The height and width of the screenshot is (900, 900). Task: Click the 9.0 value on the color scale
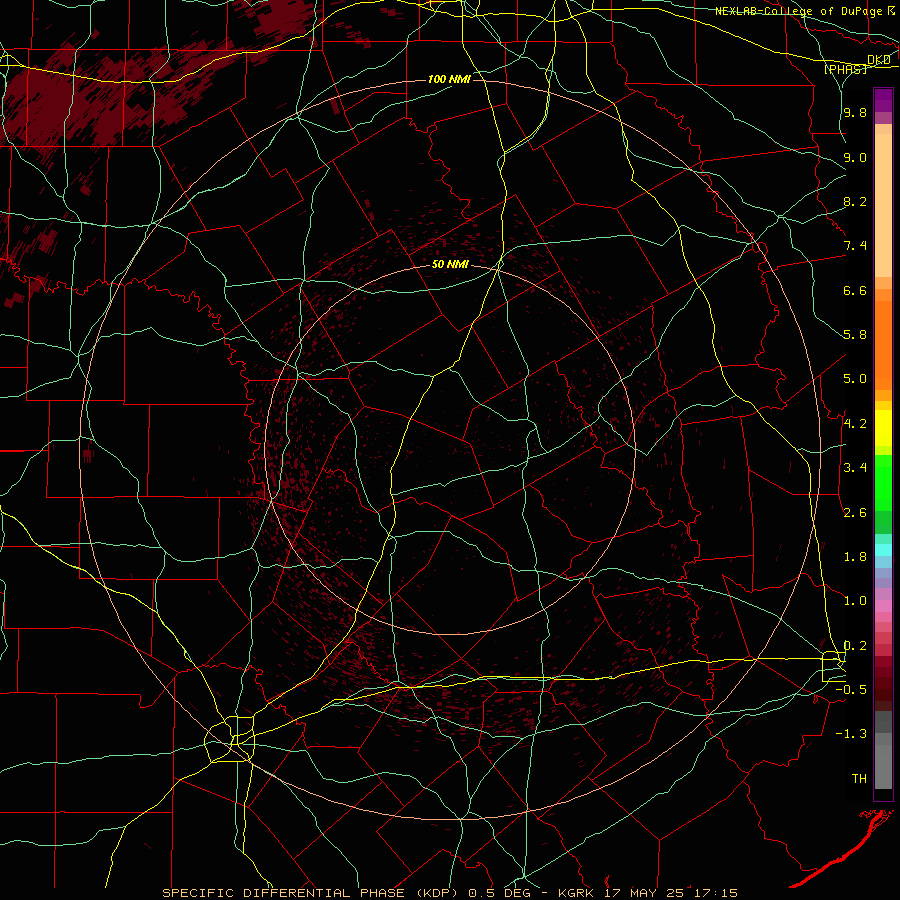click(855, 157)
